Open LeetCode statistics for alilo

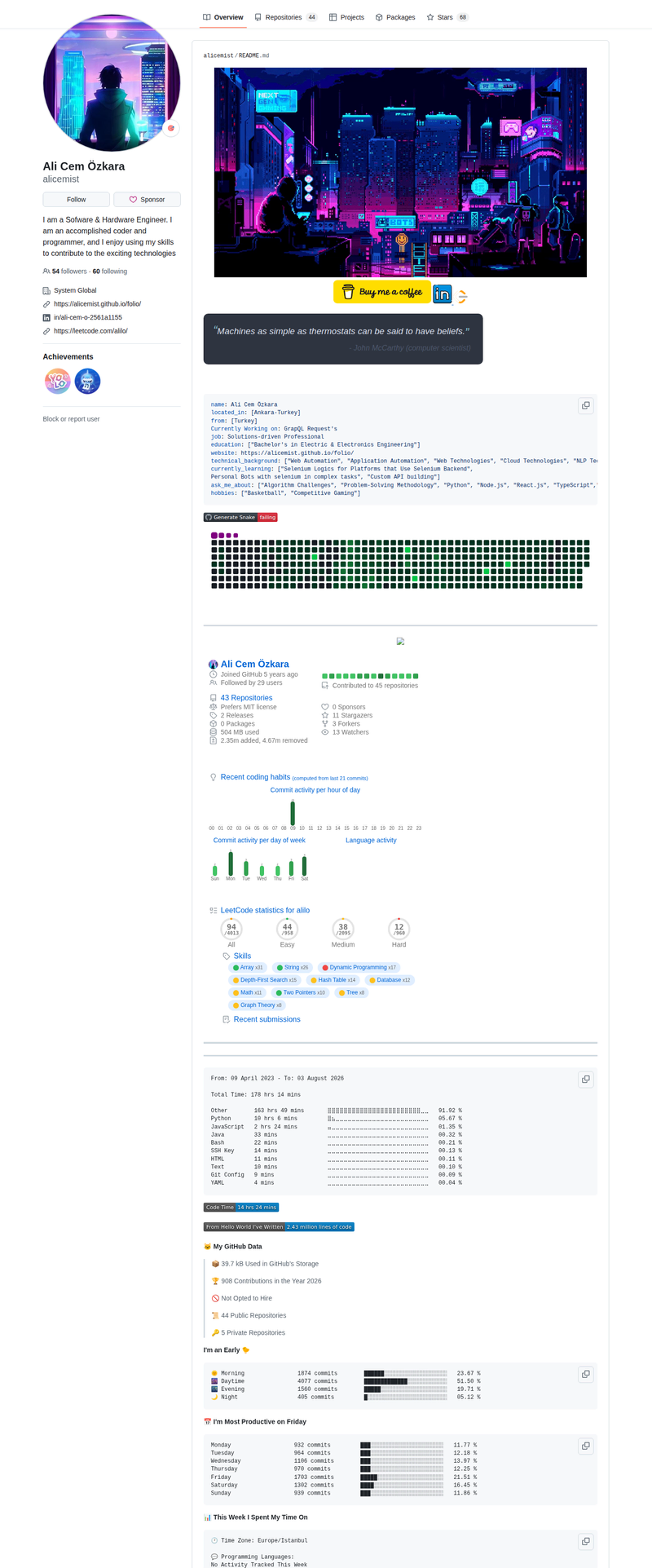click(x=265, y=910)
